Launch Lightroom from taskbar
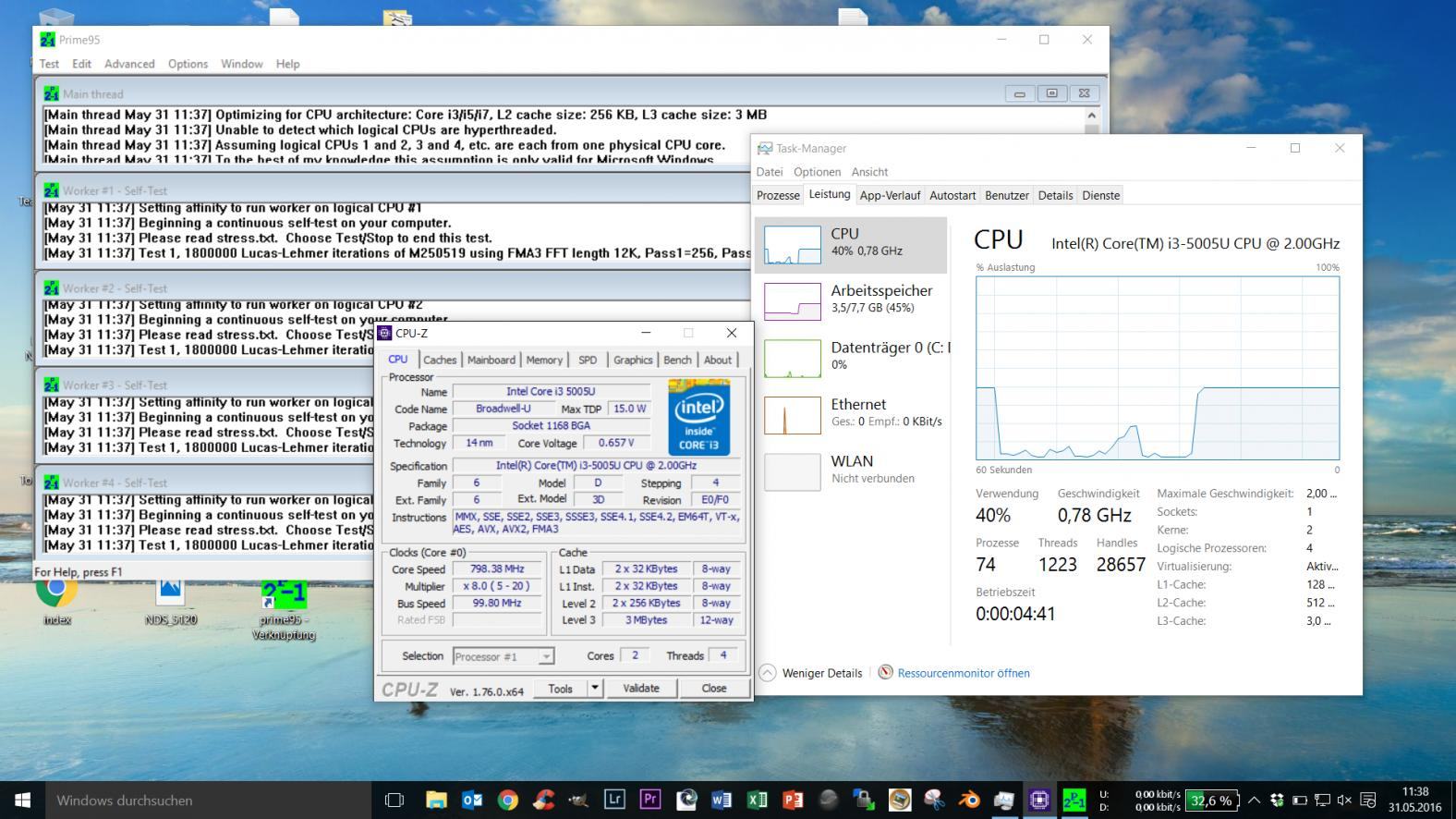 pyautogui.click(x=614, y=800)
